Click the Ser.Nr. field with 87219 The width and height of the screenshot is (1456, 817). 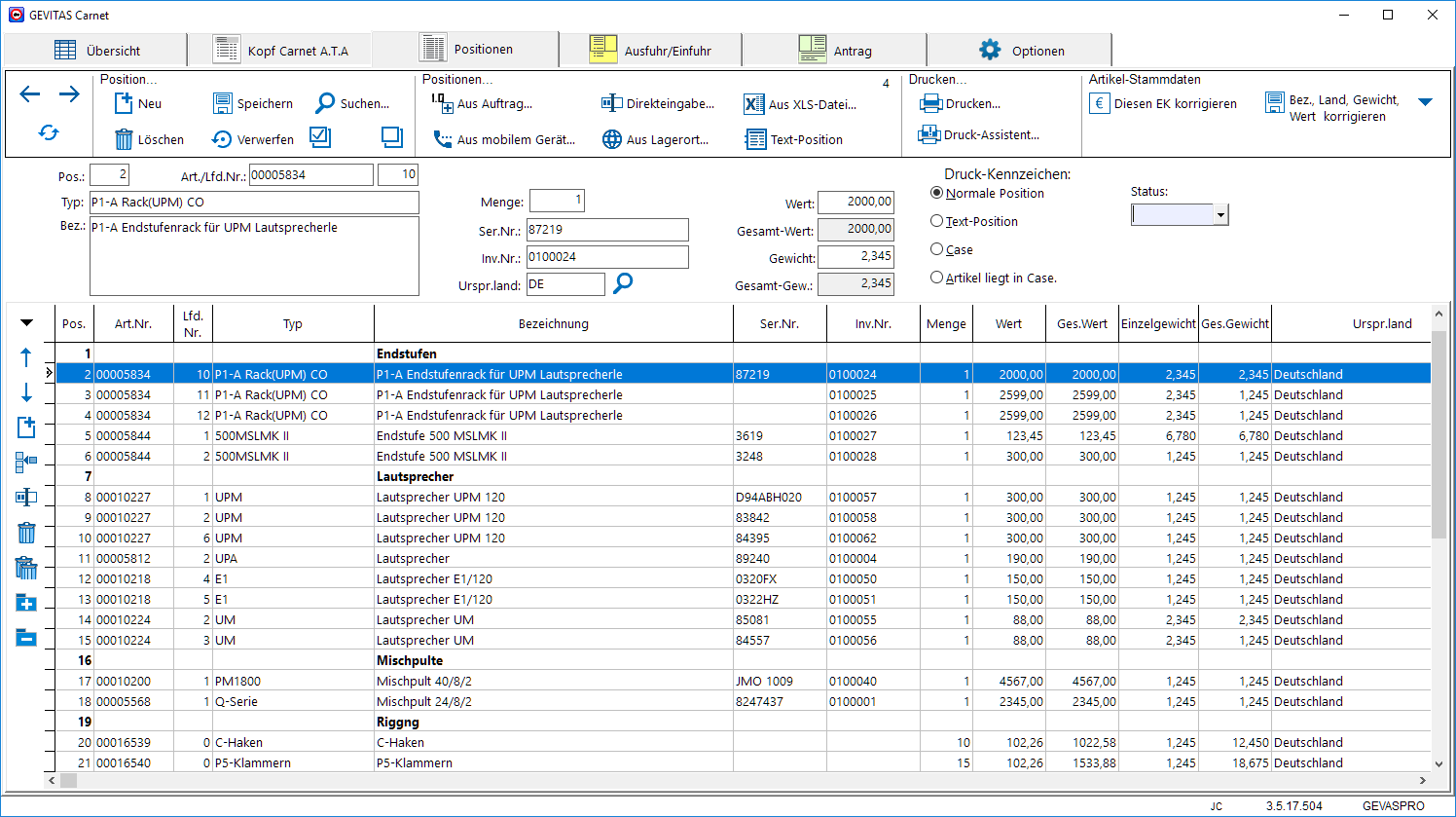tap(607, 230)
